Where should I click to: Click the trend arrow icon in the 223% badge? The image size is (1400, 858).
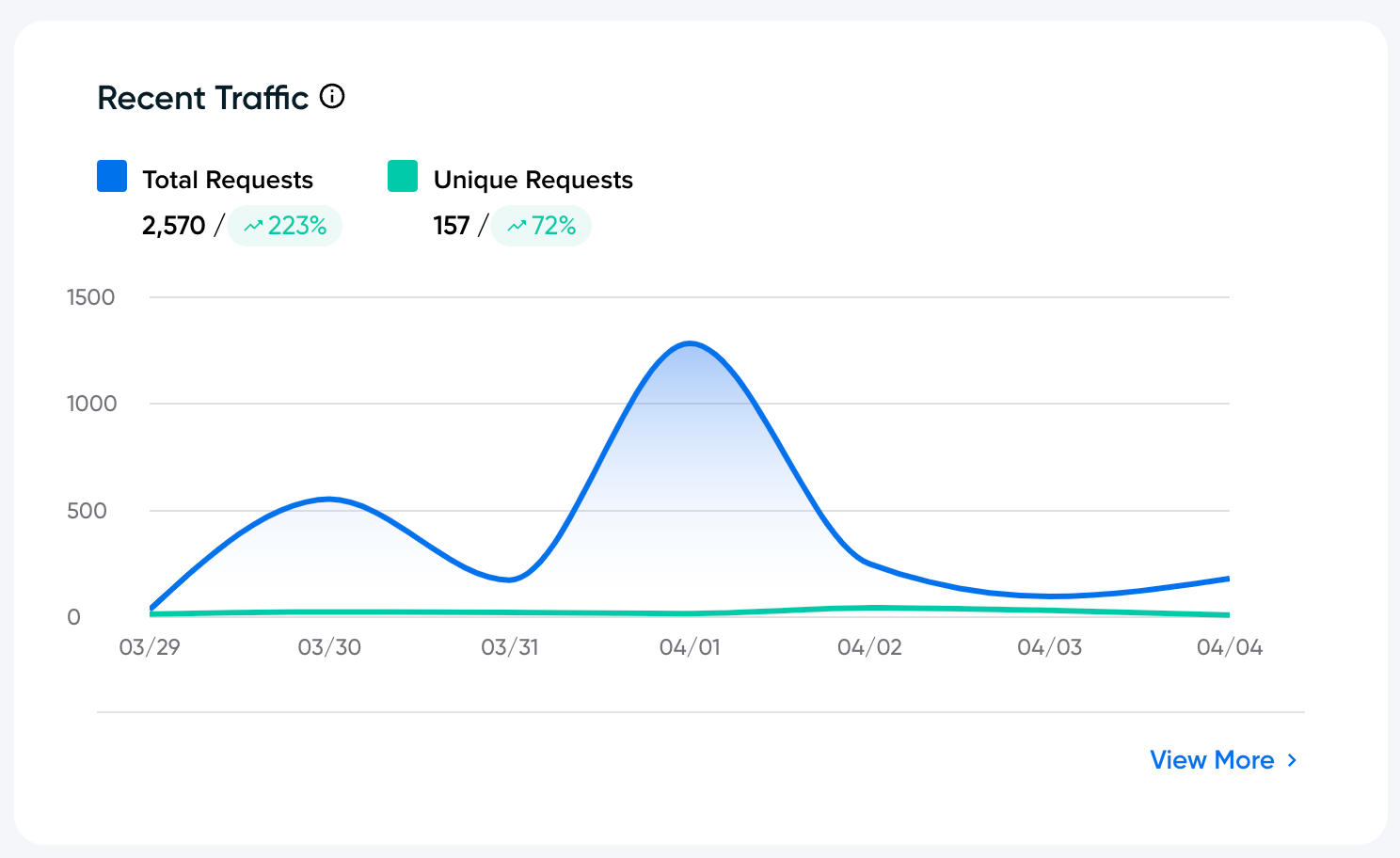click(252, 227)
